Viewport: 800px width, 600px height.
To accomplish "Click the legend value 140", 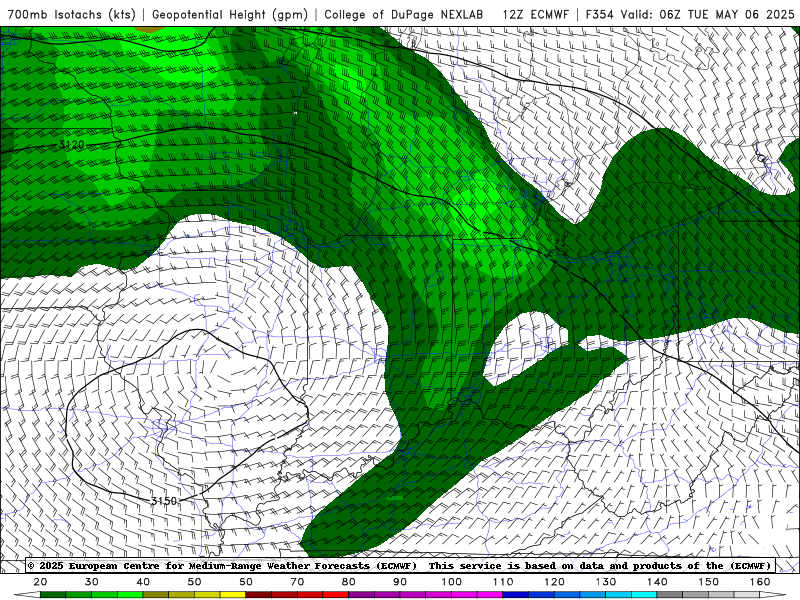I will pyautogui.click(x=657, y=582).
